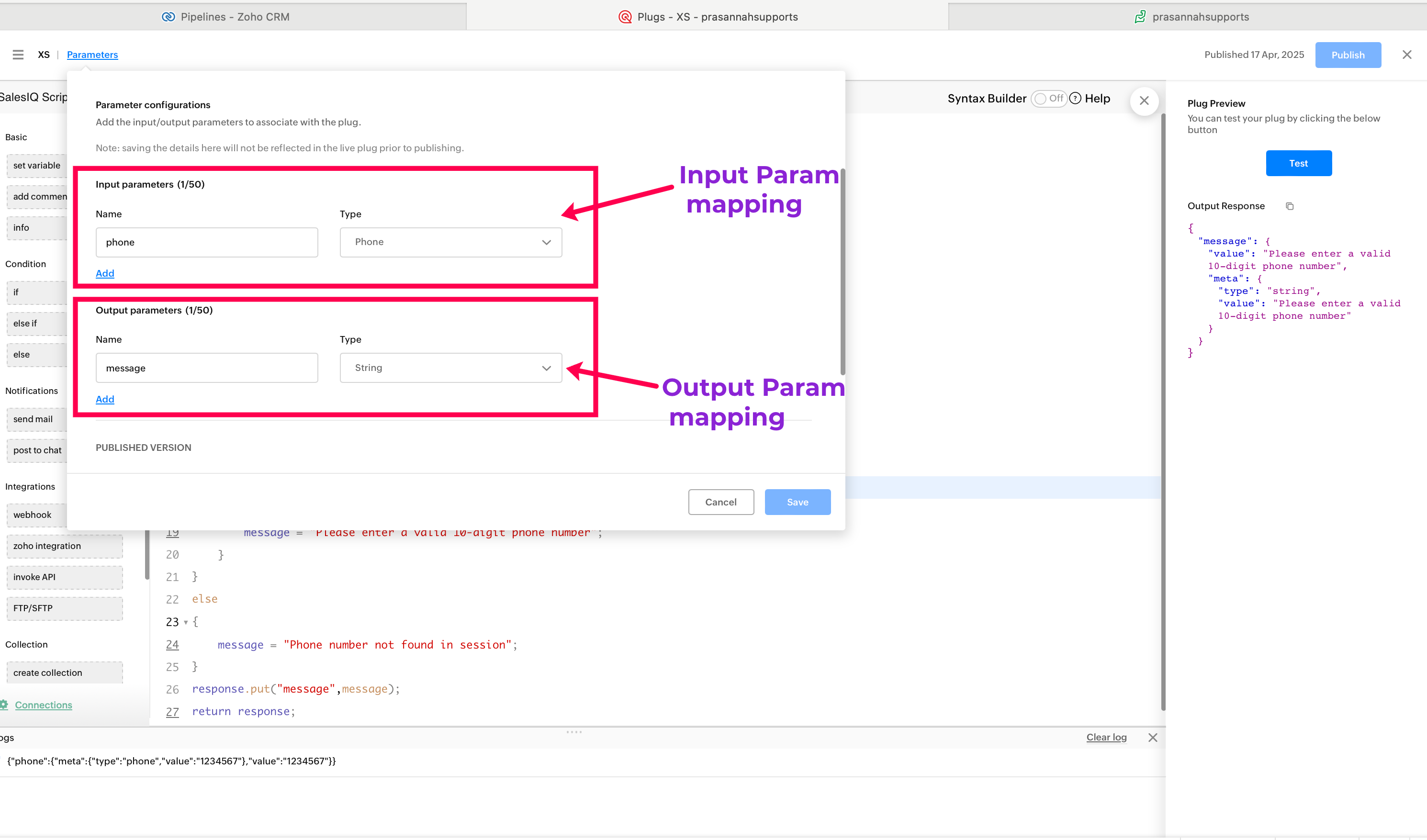Click the Zoho CRM Pipelines tab icon
The height and width of the screenshot is (840, 1427).
tap(168, 17)
